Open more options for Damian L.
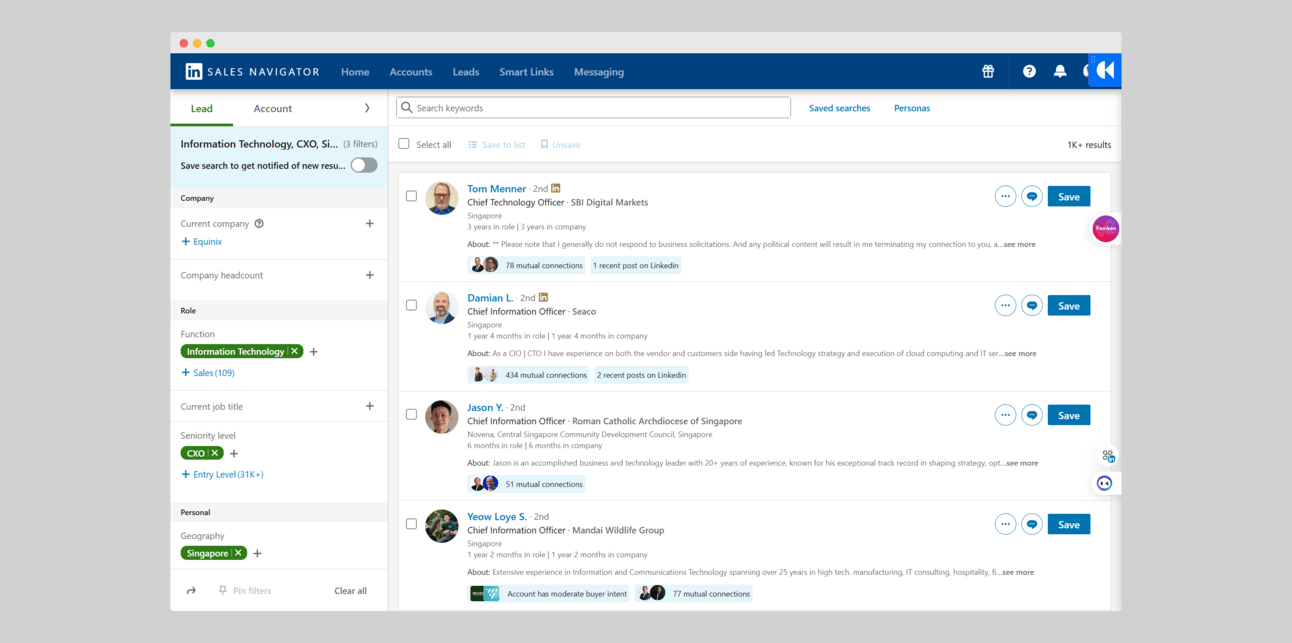1292x643 pixels. 1005,305
